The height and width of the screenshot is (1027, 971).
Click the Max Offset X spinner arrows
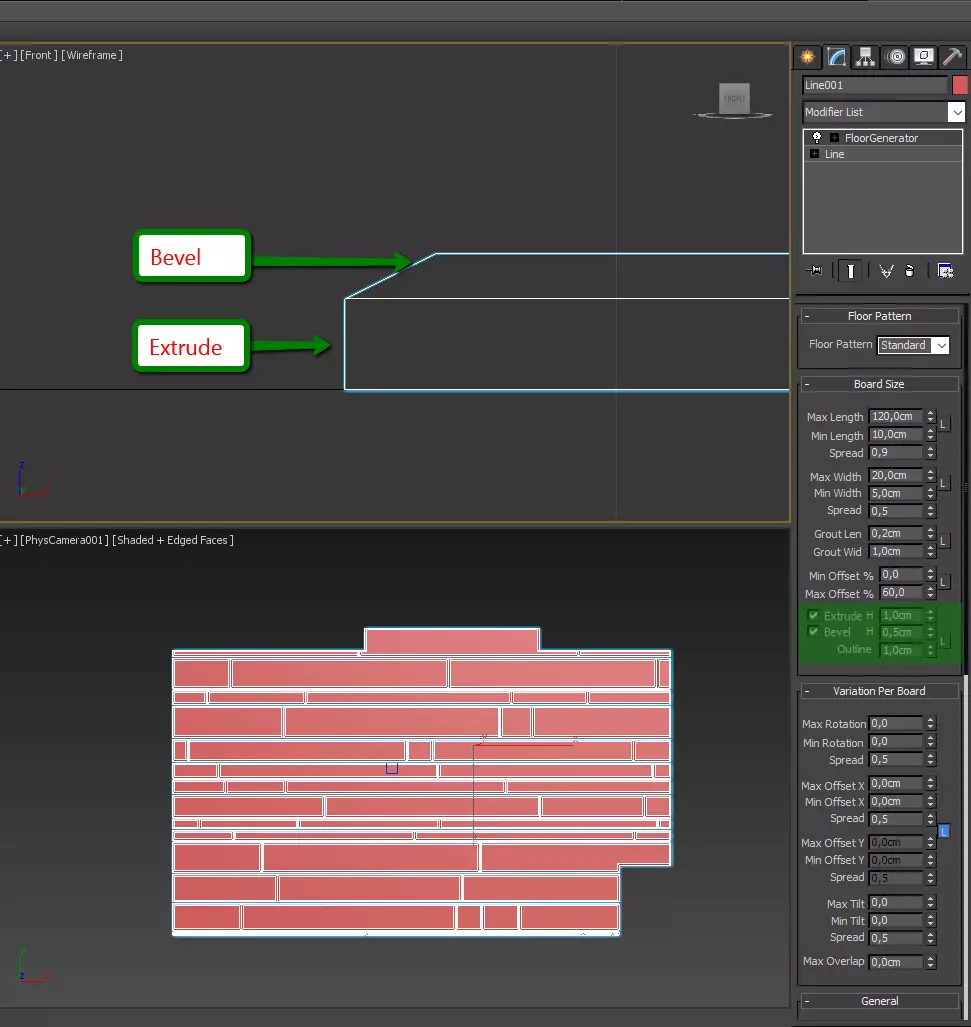930,783
